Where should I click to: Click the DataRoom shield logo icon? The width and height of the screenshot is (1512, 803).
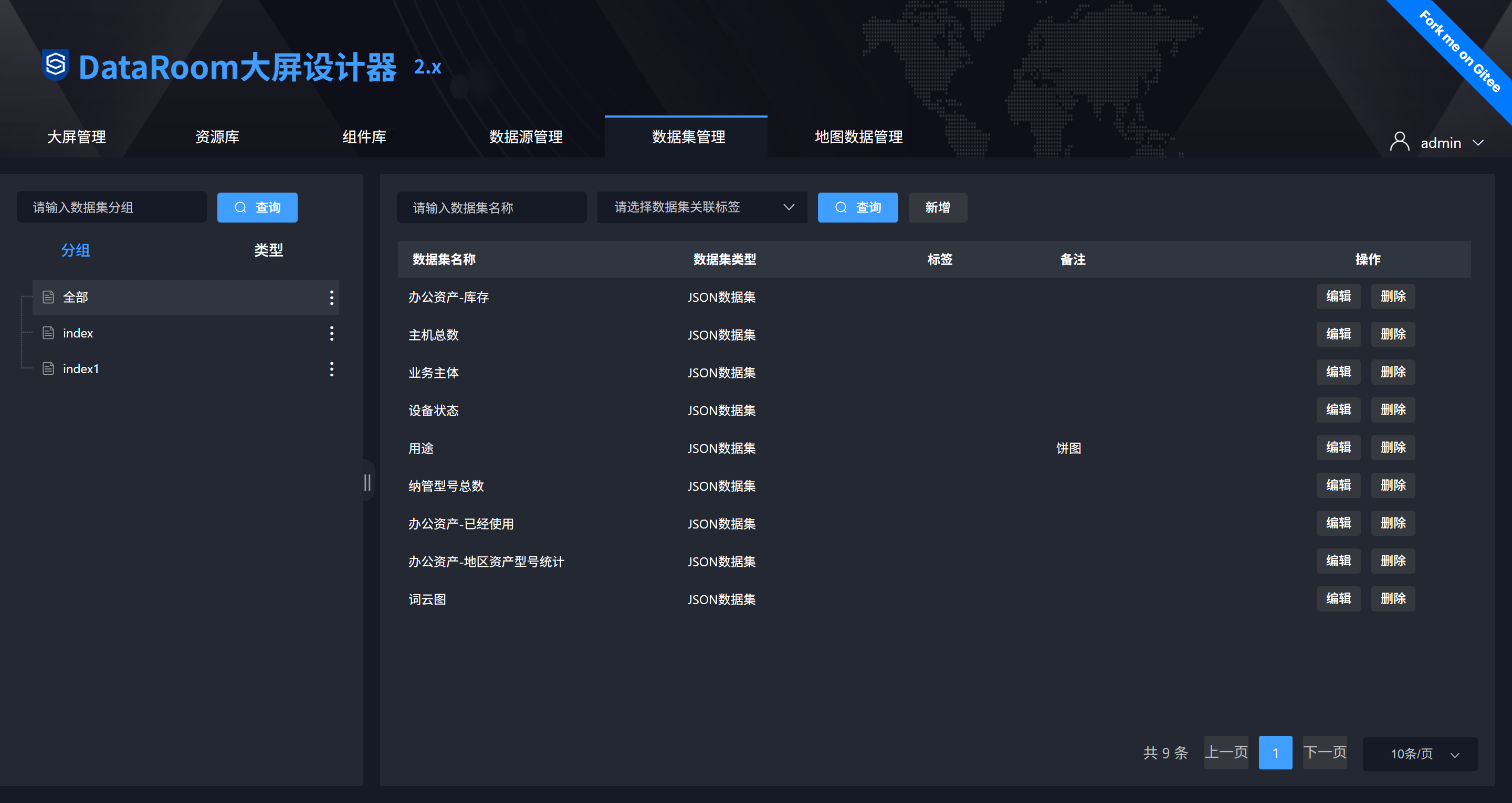(x=56, y=65)
